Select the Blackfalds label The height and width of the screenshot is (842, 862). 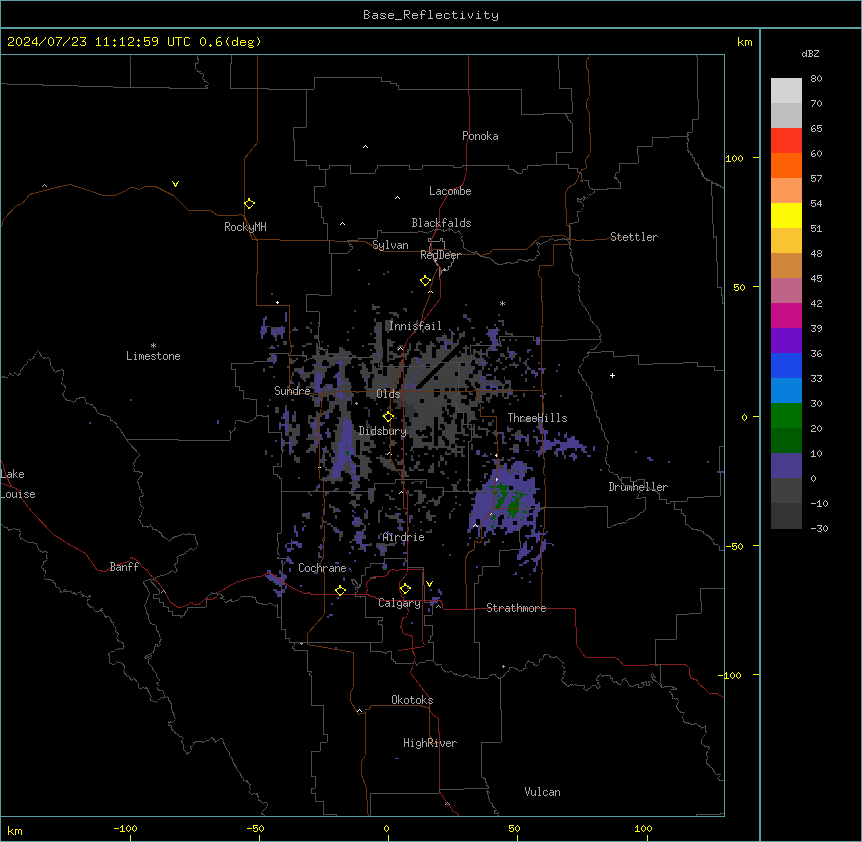click(441, 223)
